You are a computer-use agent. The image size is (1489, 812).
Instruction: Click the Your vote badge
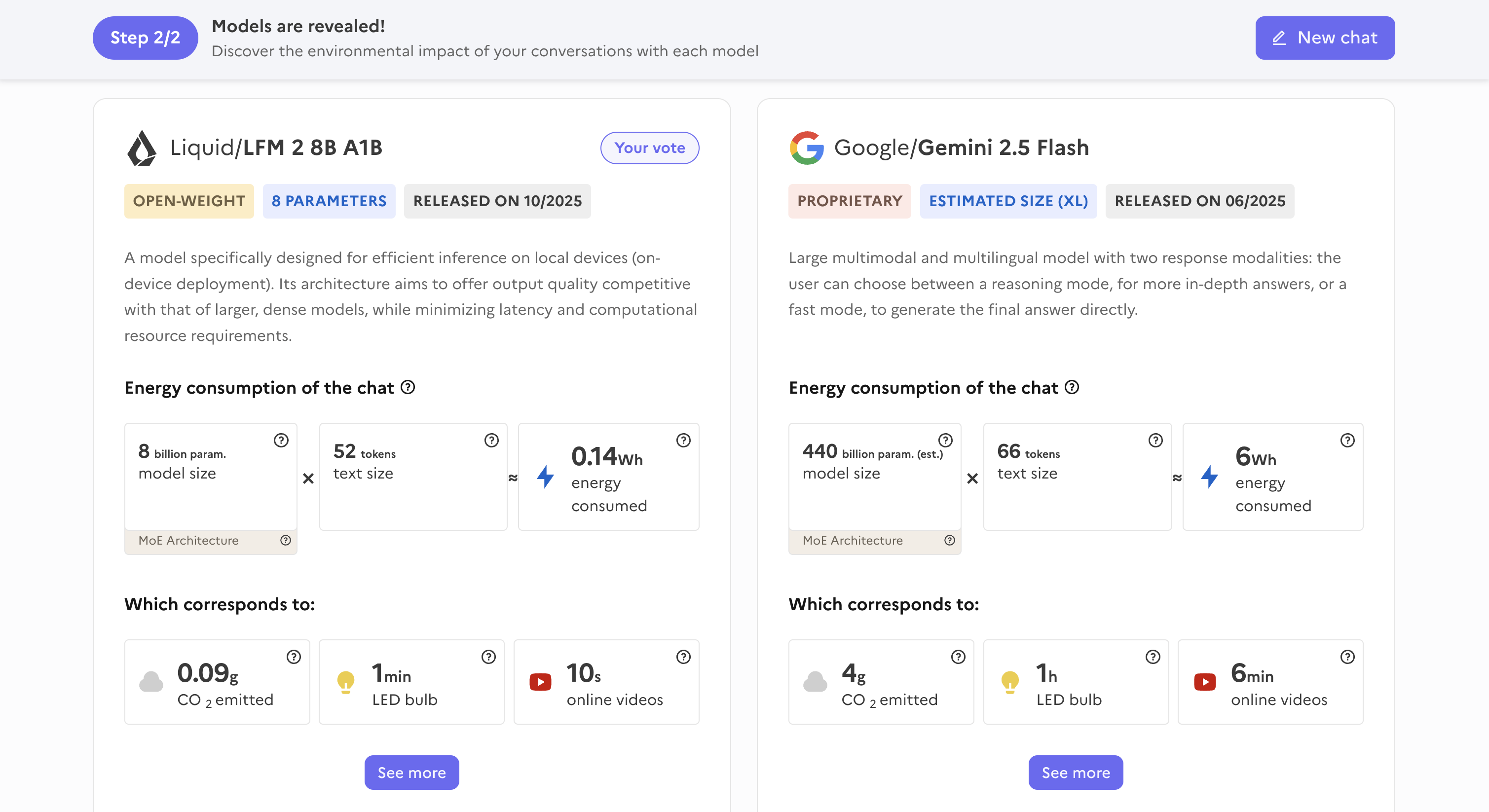pos(650,148)
